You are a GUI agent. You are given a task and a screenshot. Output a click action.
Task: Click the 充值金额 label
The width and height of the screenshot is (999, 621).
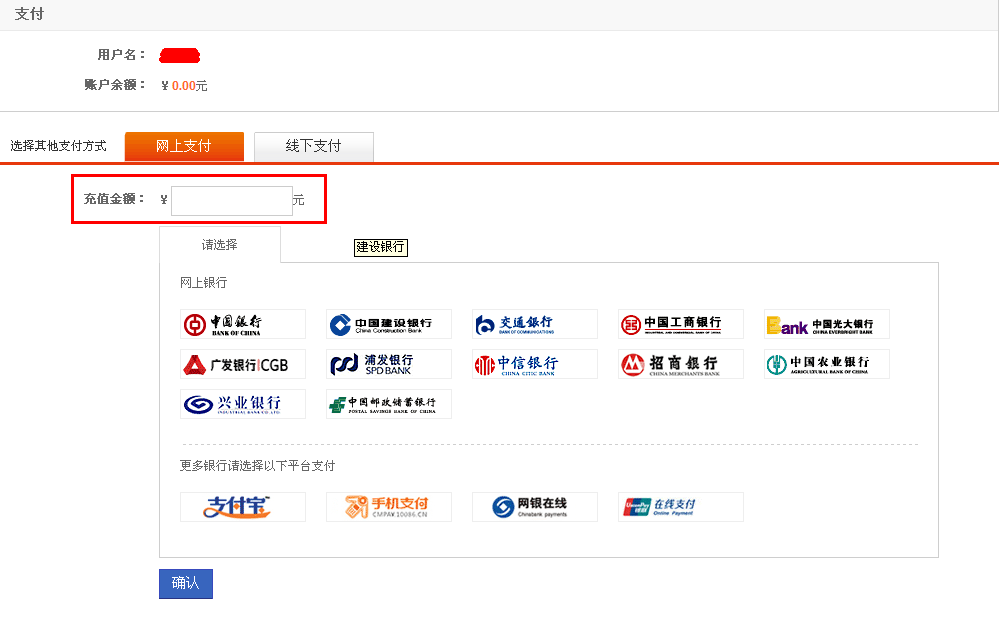click(x=114, y=199)
